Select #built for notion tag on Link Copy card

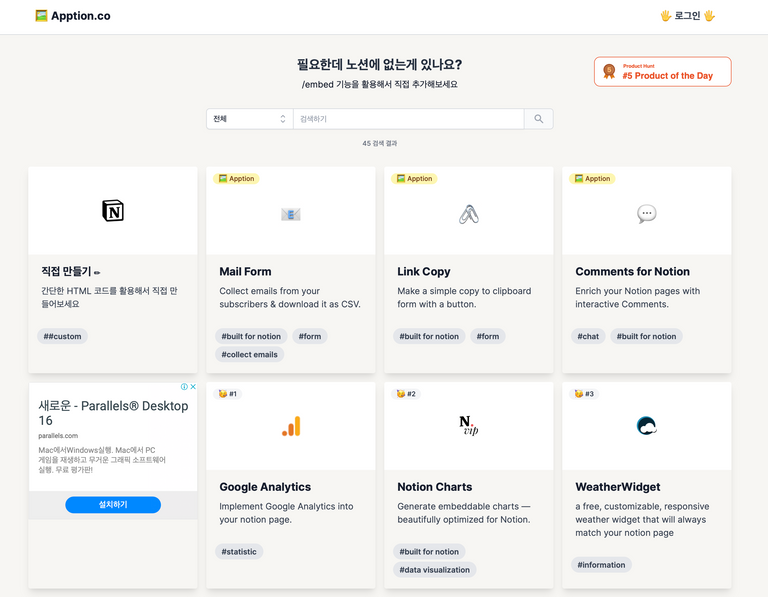429,336
